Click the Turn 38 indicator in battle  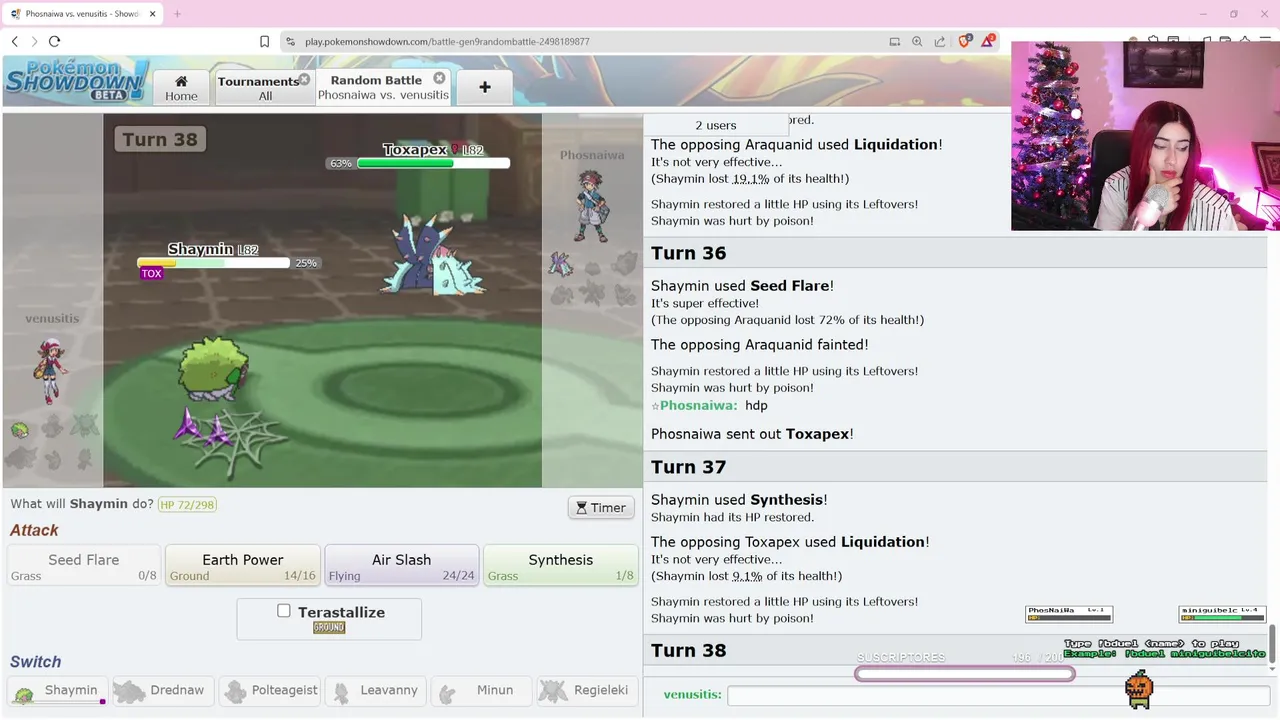(x=160, y=139)
